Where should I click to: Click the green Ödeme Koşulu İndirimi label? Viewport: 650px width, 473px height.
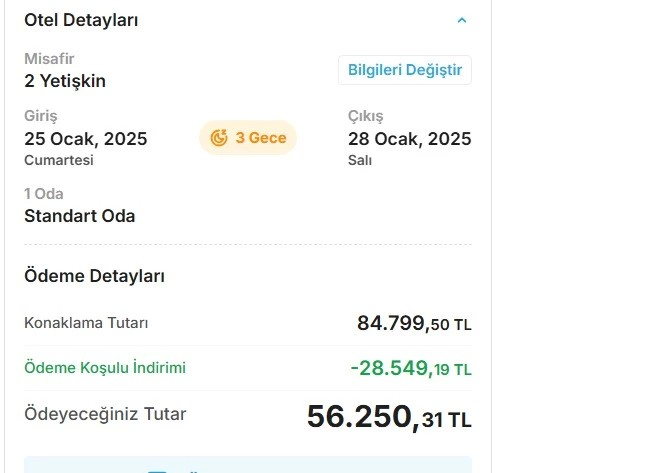tap(105, 368)
